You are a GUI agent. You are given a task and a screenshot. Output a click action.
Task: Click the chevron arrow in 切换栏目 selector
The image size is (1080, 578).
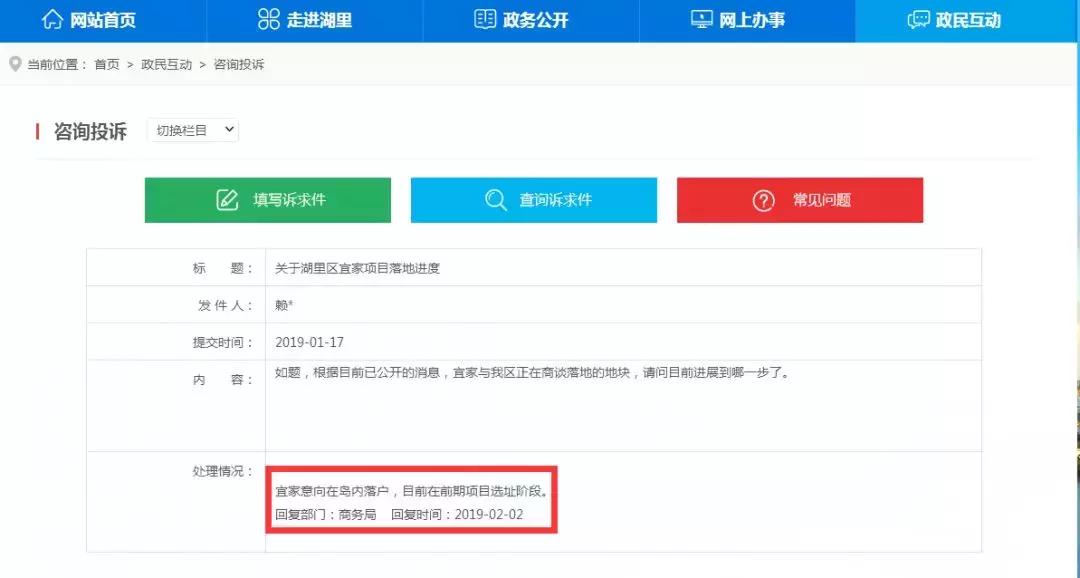click(226, 130)
